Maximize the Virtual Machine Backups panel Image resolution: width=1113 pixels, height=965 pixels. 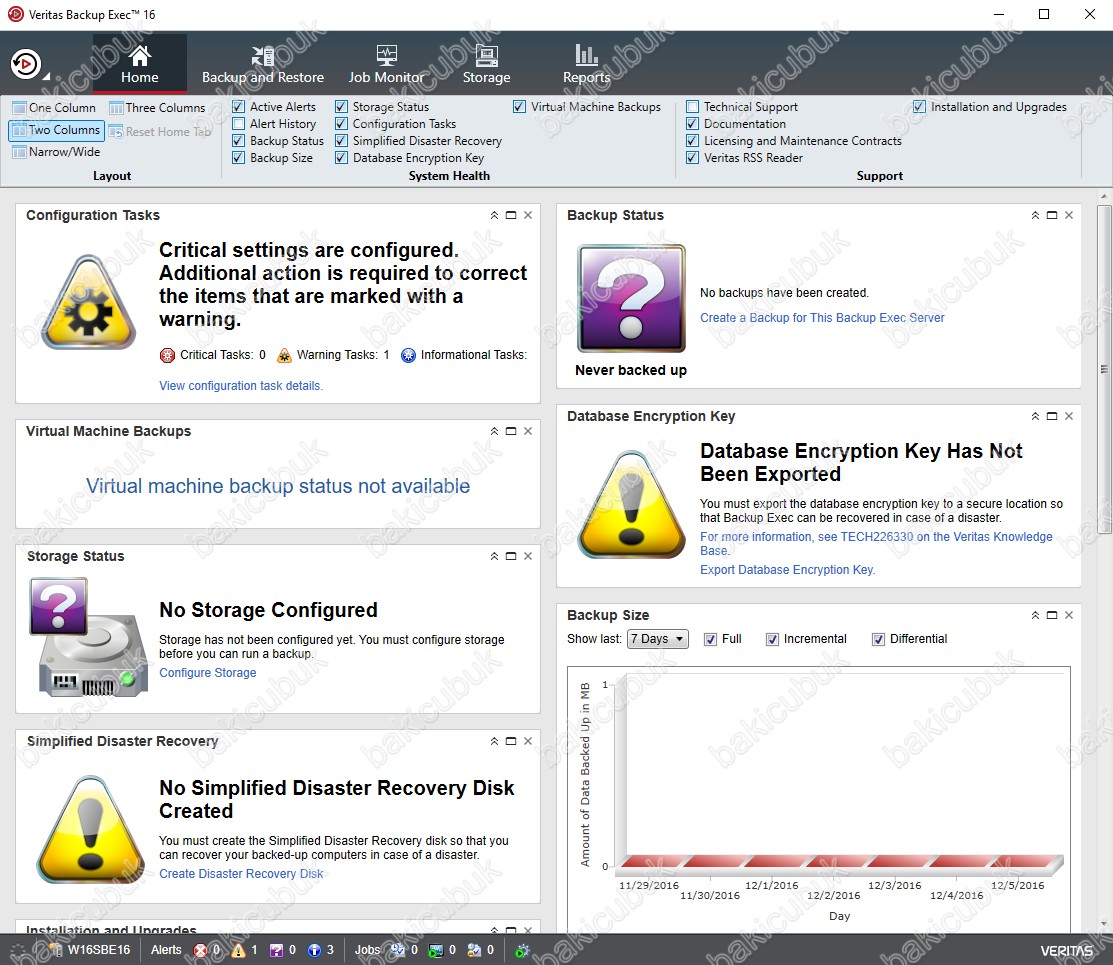511,431
